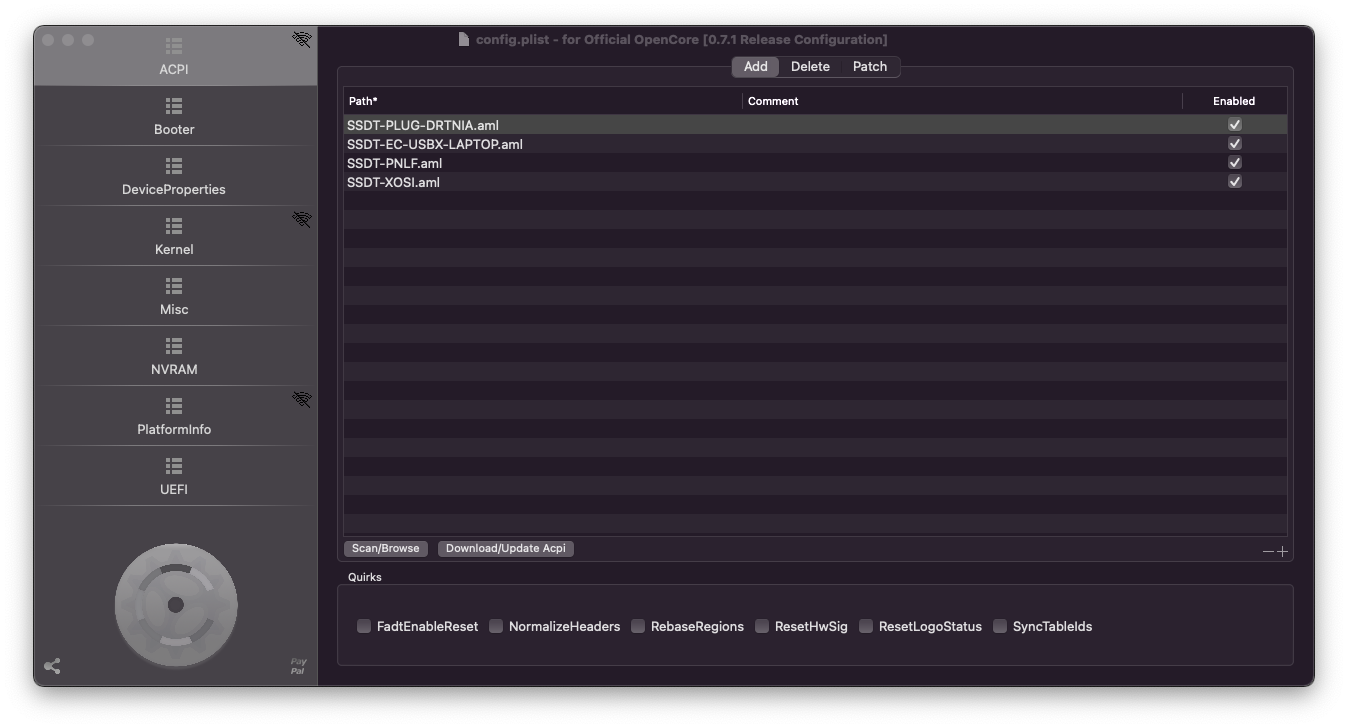Disable the SSDT-PNLF.aml entry checkbox
The height and width of the screenshot is (728, 1348).
[x=1234, y=163]
